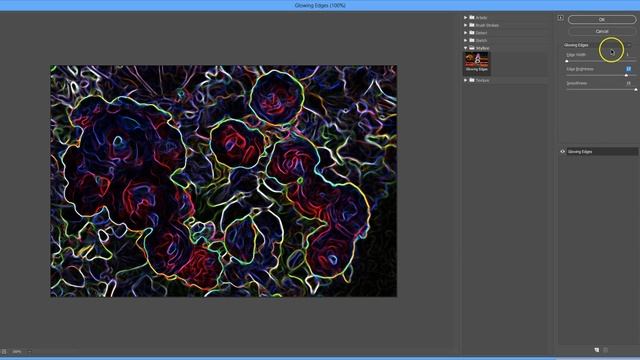The image size is (640, 360).
Task: Click the Cancel button
Action: [602, 31]
